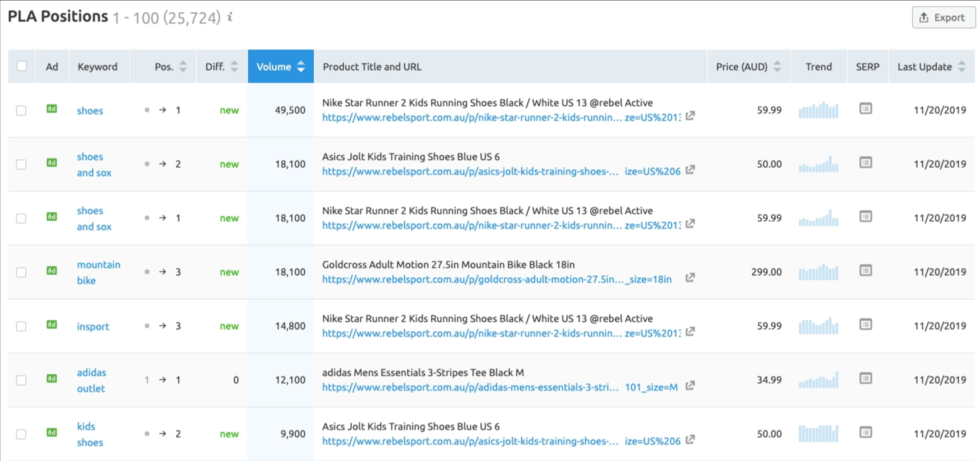Select the checkbox for adidas outlet row
This screenshot has width=980, height=461.
pyautogui.click(x=21, y=380)
